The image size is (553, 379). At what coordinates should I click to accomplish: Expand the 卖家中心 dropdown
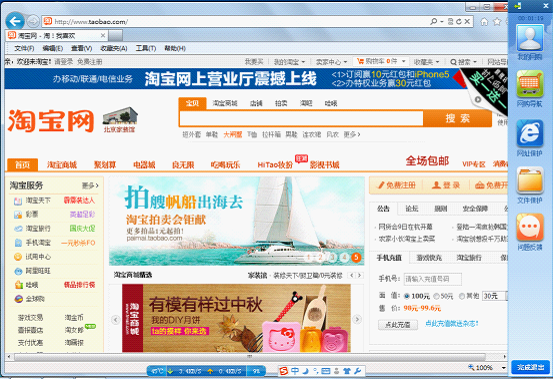click(x=332, y=62)
